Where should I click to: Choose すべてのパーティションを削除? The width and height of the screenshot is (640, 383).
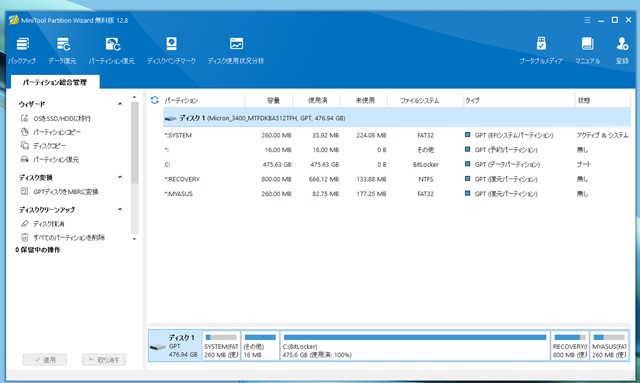pos(63,237)
